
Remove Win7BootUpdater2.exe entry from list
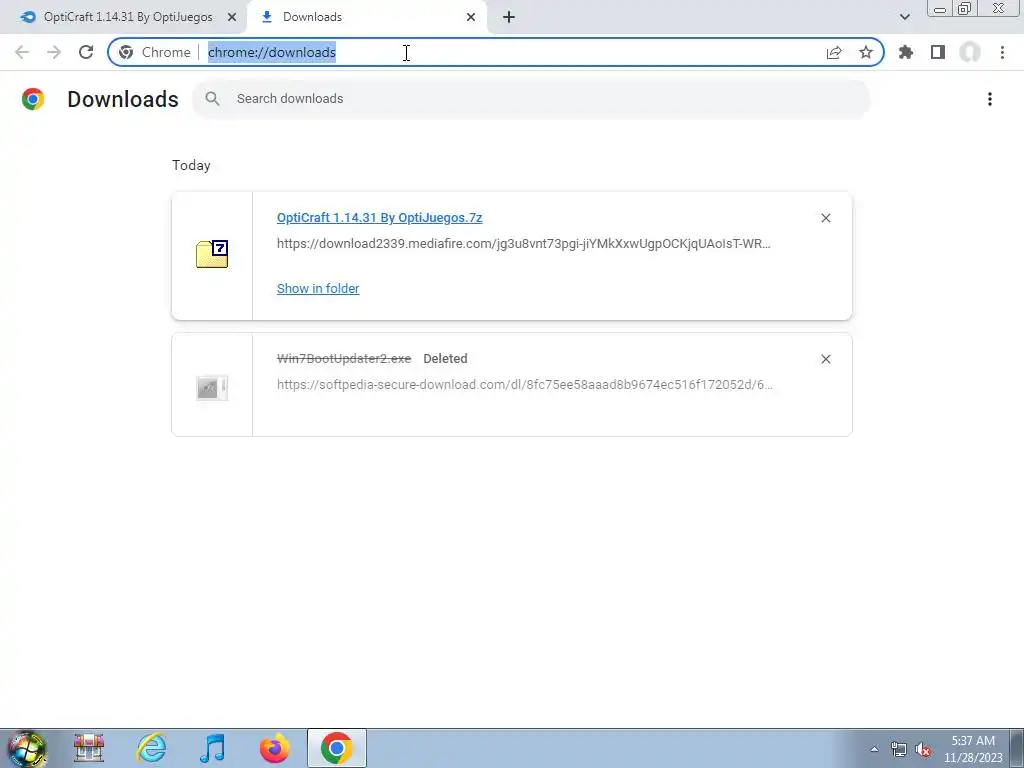point(825,359)
